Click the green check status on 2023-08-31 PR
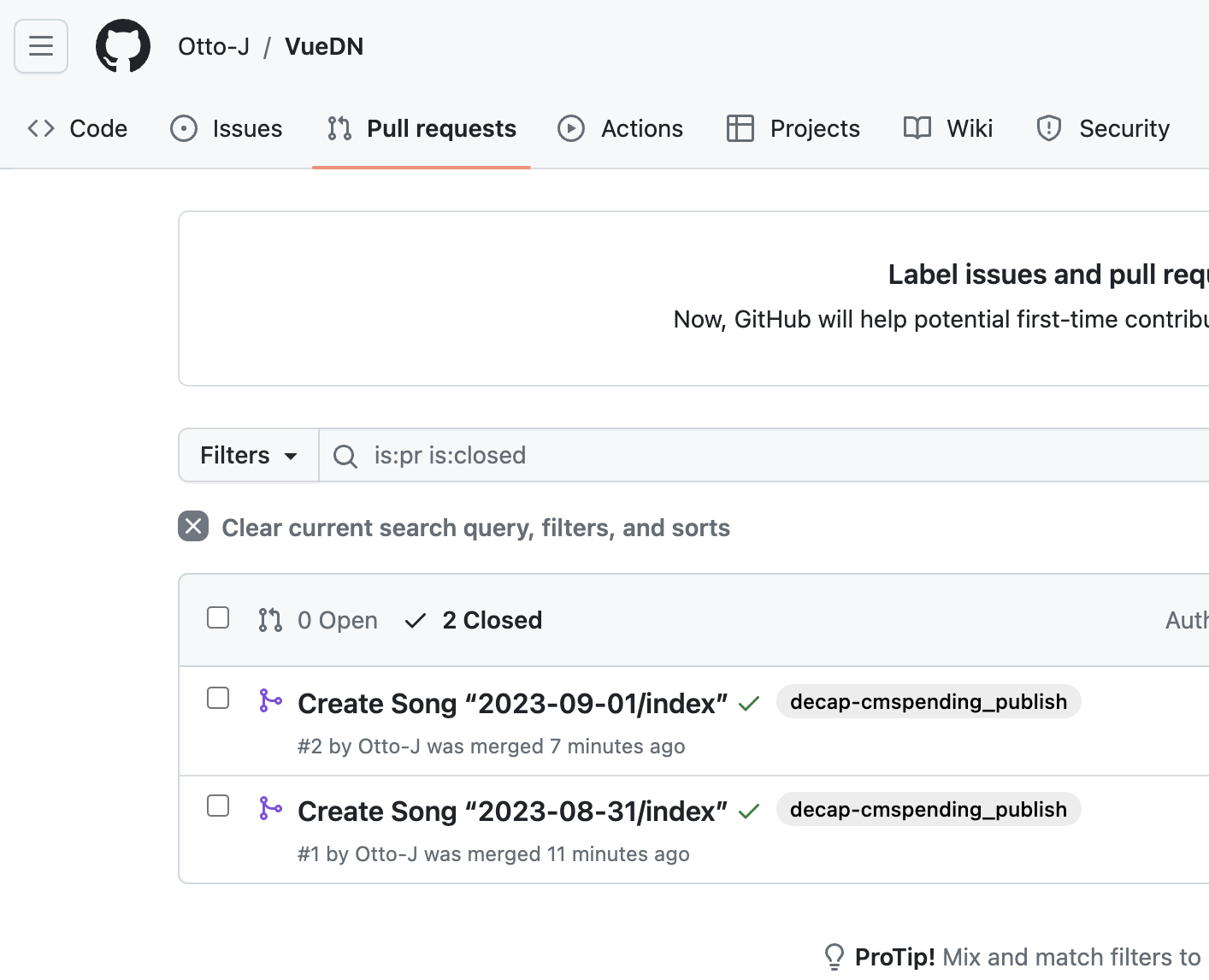The width and height of the screenshot is (1209, 980). coord(749,812)
